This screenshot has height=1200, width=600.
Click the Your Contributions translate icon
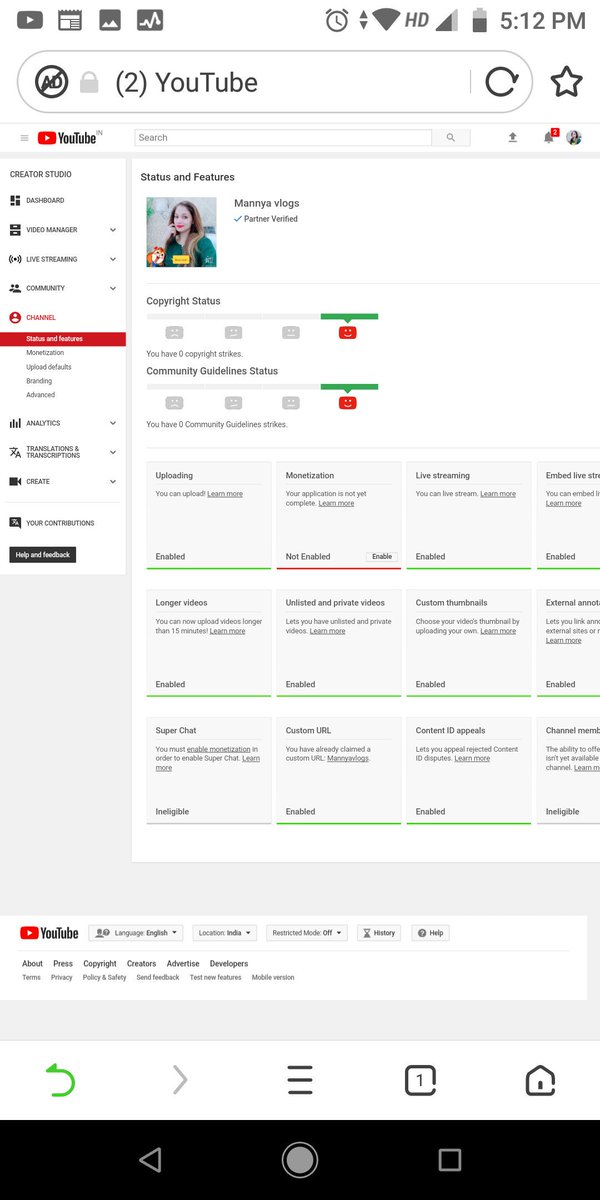[x=15, y=523]
